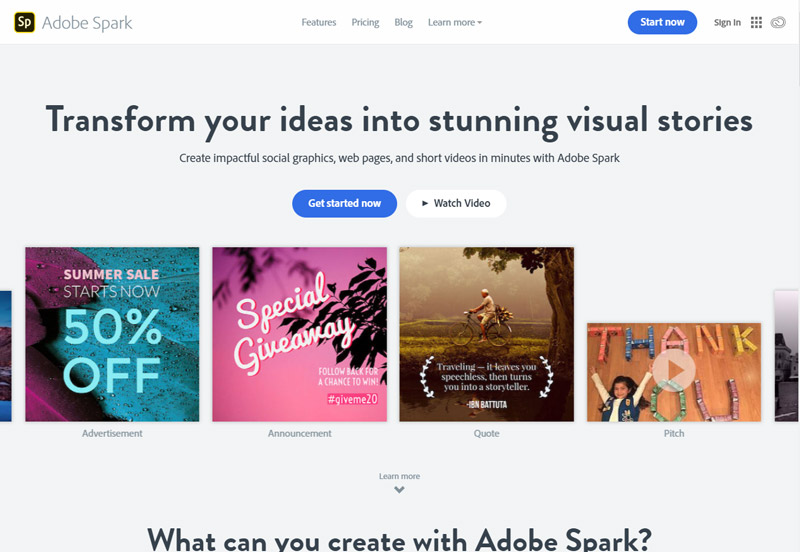This screenshot has height=552, width=800.
Task: Click the Adobe Spark brand name text
Action: 87,23
